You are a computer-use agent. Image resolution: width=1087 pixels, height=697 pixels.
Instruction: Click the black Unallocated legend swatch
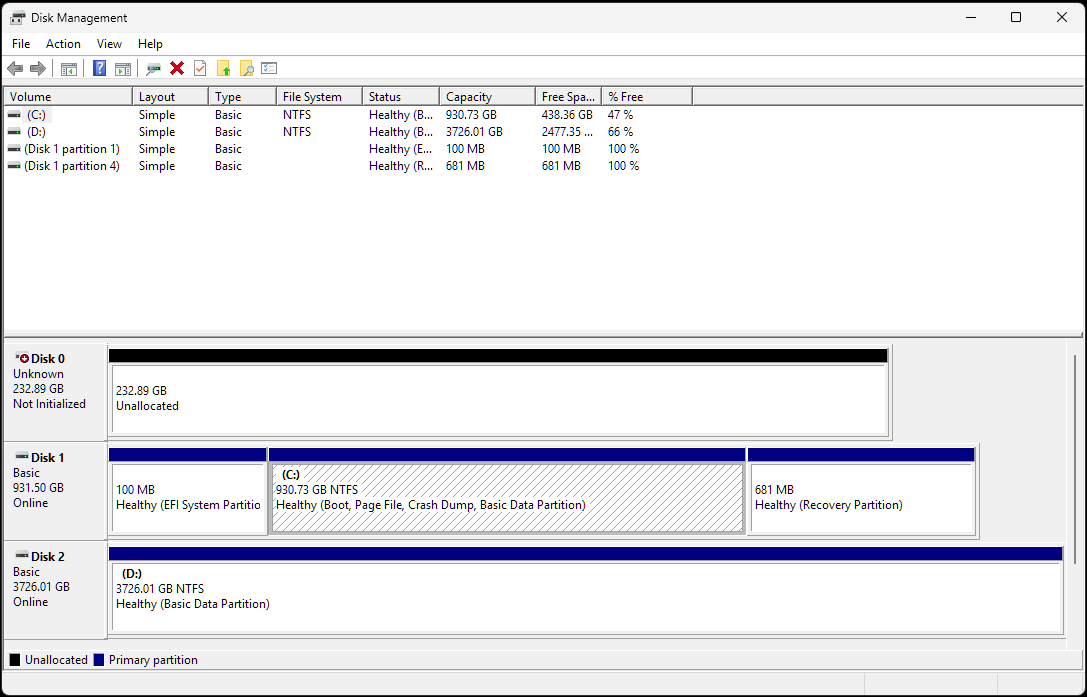pyautogui.click(x=15, y=660)
